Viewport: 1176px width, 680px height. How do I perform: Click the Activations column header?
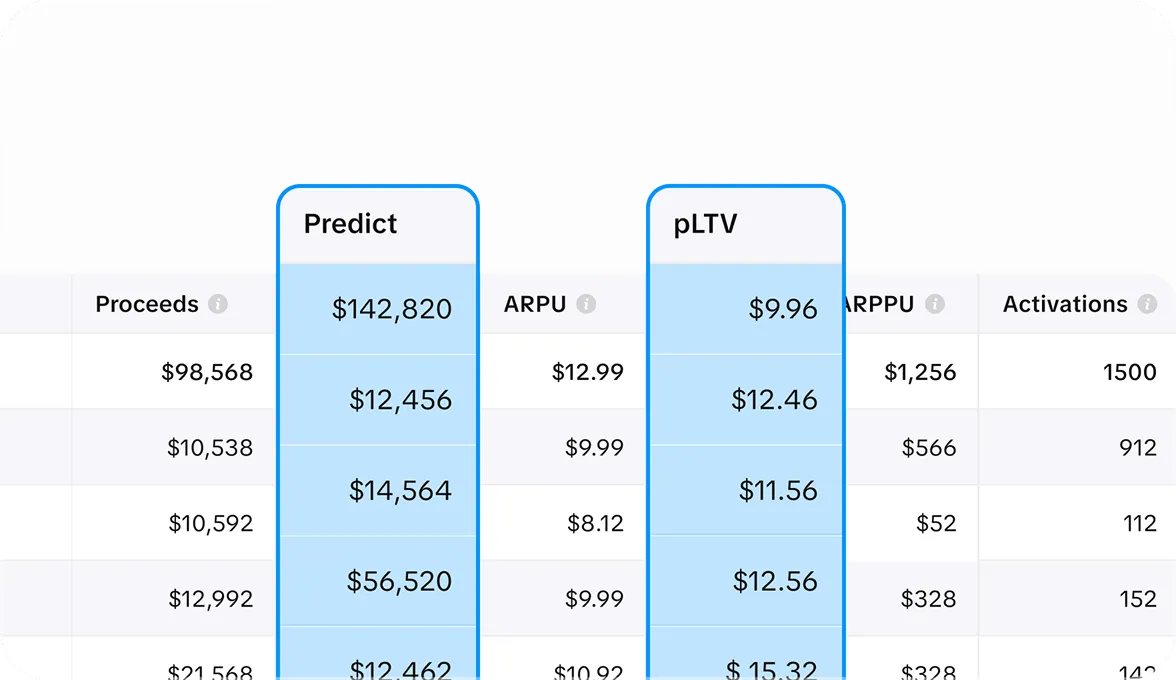point(1062,304)
